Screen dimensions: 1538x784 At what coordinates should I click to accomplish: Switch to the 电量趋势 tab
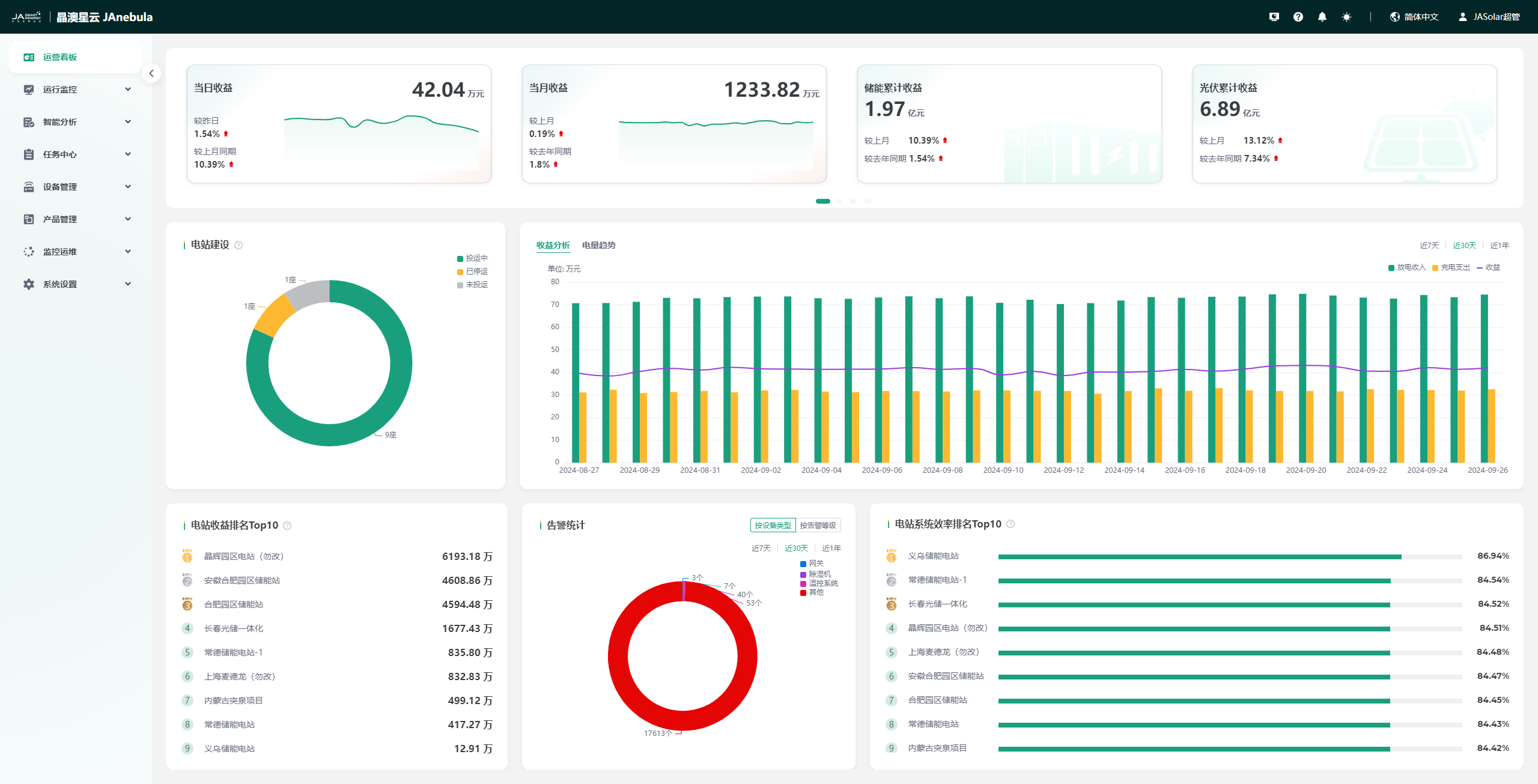[598, 245]
